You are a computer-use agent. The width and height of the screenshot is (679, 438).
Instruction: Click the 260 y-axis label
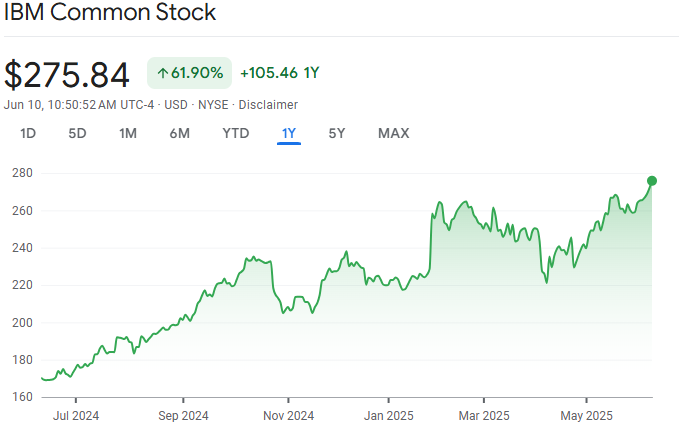22,211
